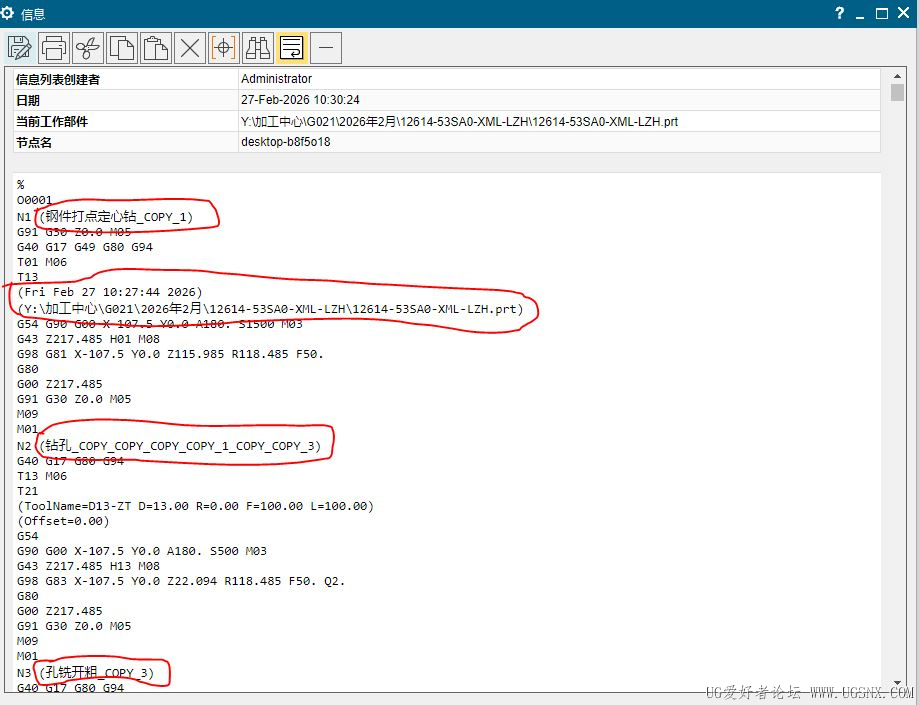Click the G83 peck drilling cycle line
Image resolution: width=919 pixels, height=705 pixels.
(x=181, y=581)
